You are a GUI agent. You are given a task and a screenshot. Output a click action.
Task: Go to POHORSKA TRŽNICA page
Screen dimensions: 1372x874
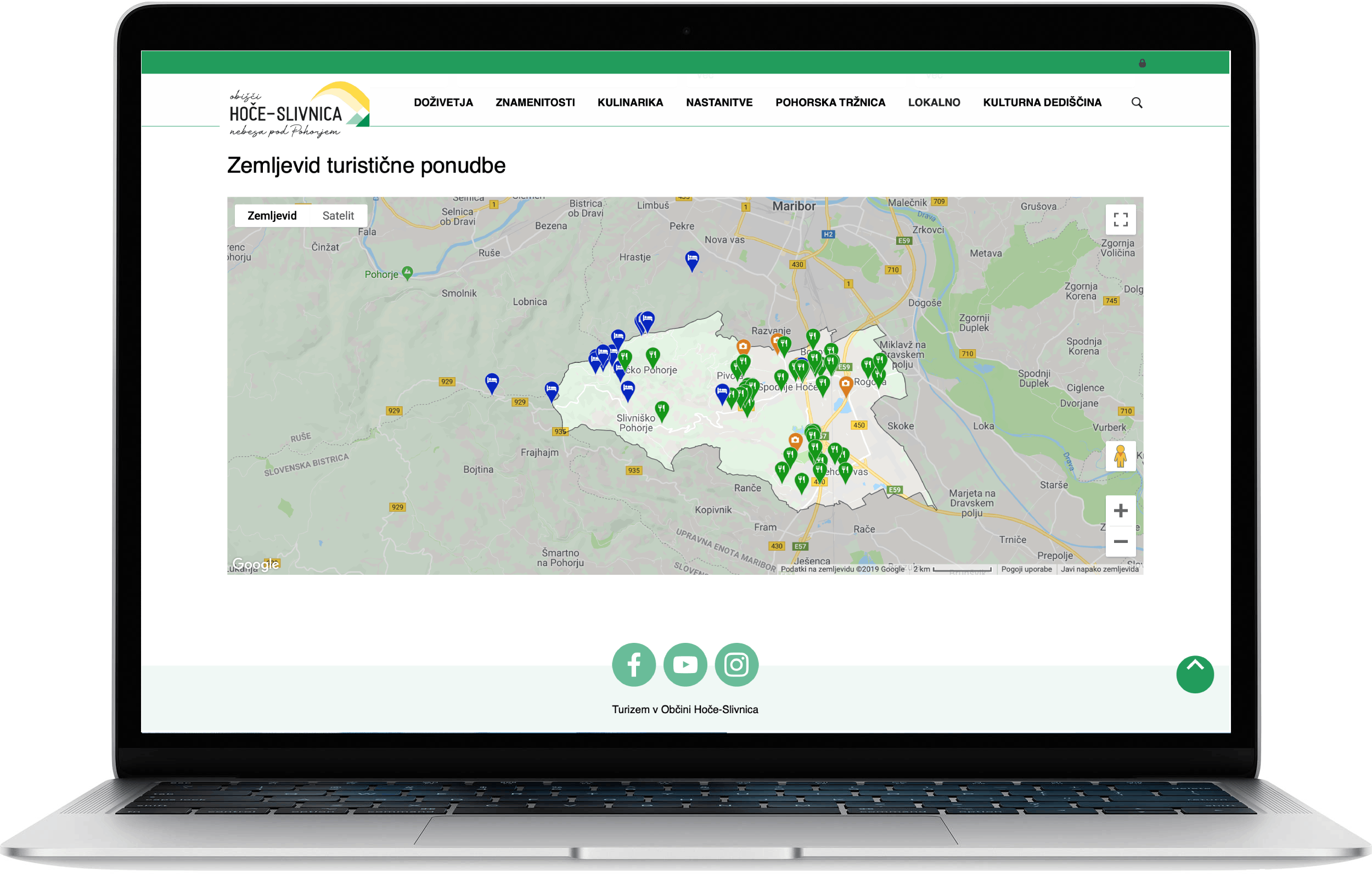coord(830,103)
